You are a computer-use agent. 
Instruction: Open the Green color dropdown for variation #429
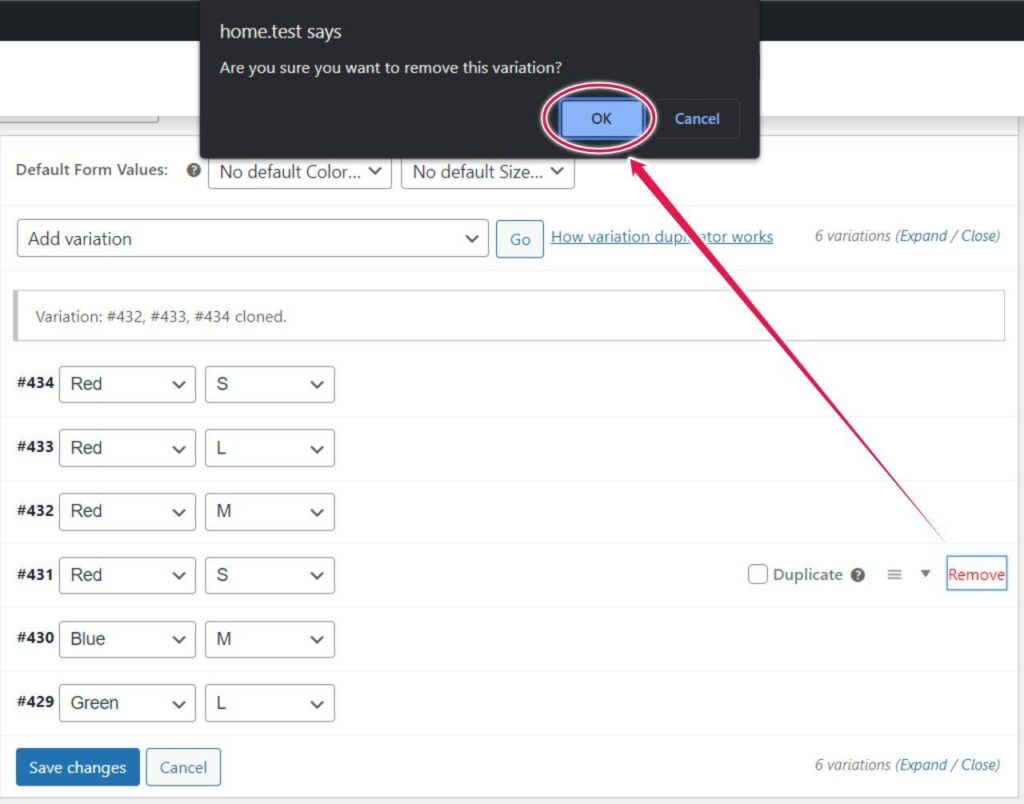pyautogui.click(x=127, y=702)
